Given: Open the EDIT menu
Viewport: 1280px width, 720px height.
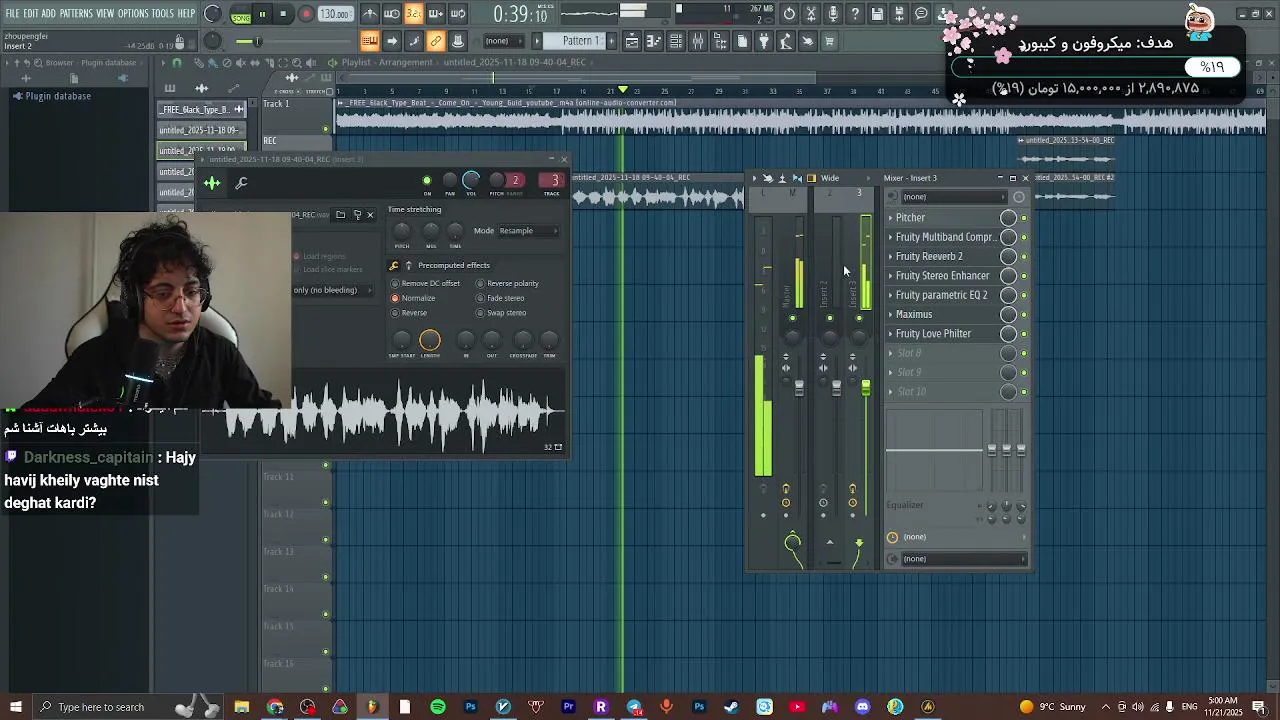Looking at the screenshot, I should pos(31,14).
